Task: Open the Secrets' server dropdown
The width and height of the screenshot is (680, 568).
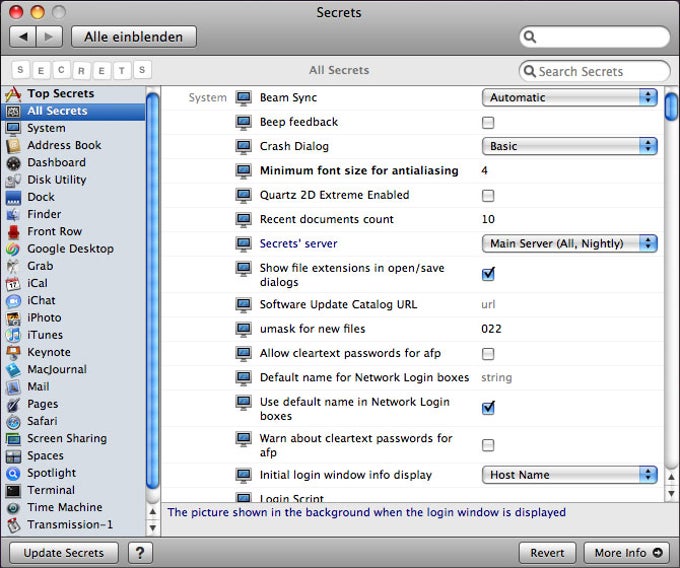Action: coord(569,244)
